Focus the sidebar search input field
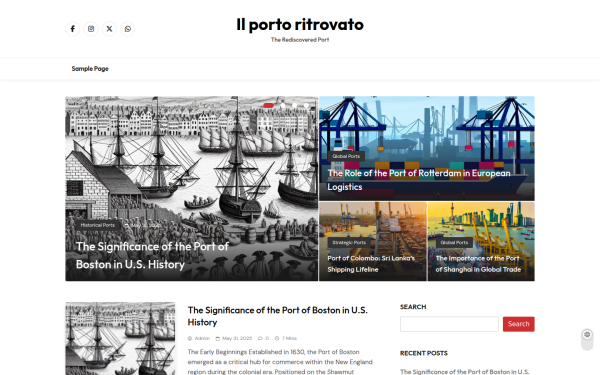The width and height of the screenshot is (600, 375). point(449,324)
